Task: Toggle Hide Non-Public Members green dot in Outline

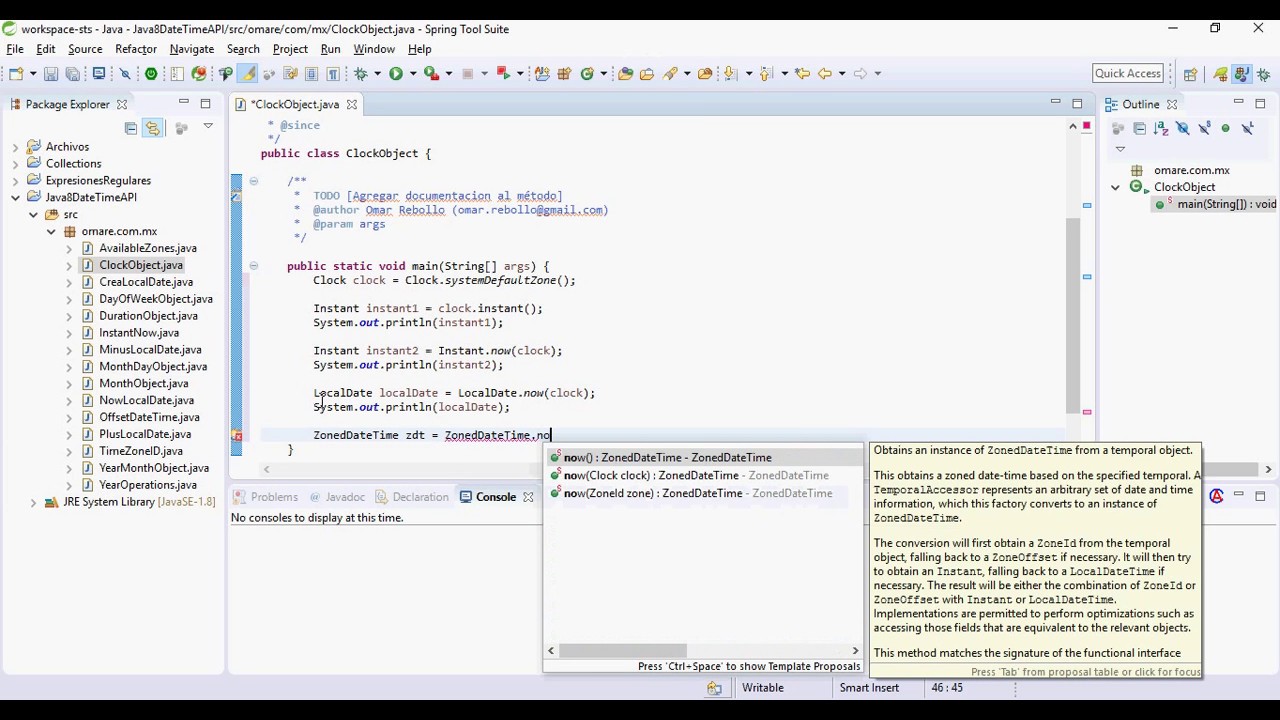Action: tap(1225, 128)
